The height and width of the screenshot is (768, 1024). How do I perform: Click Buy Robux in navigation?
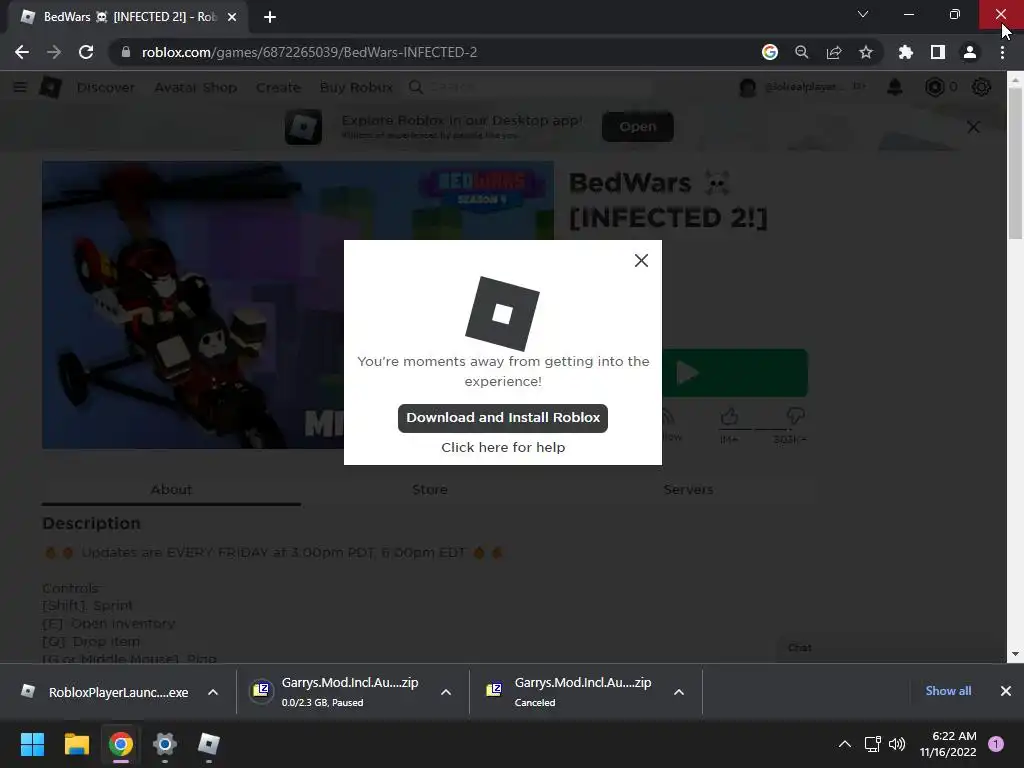tap(356, 87)
